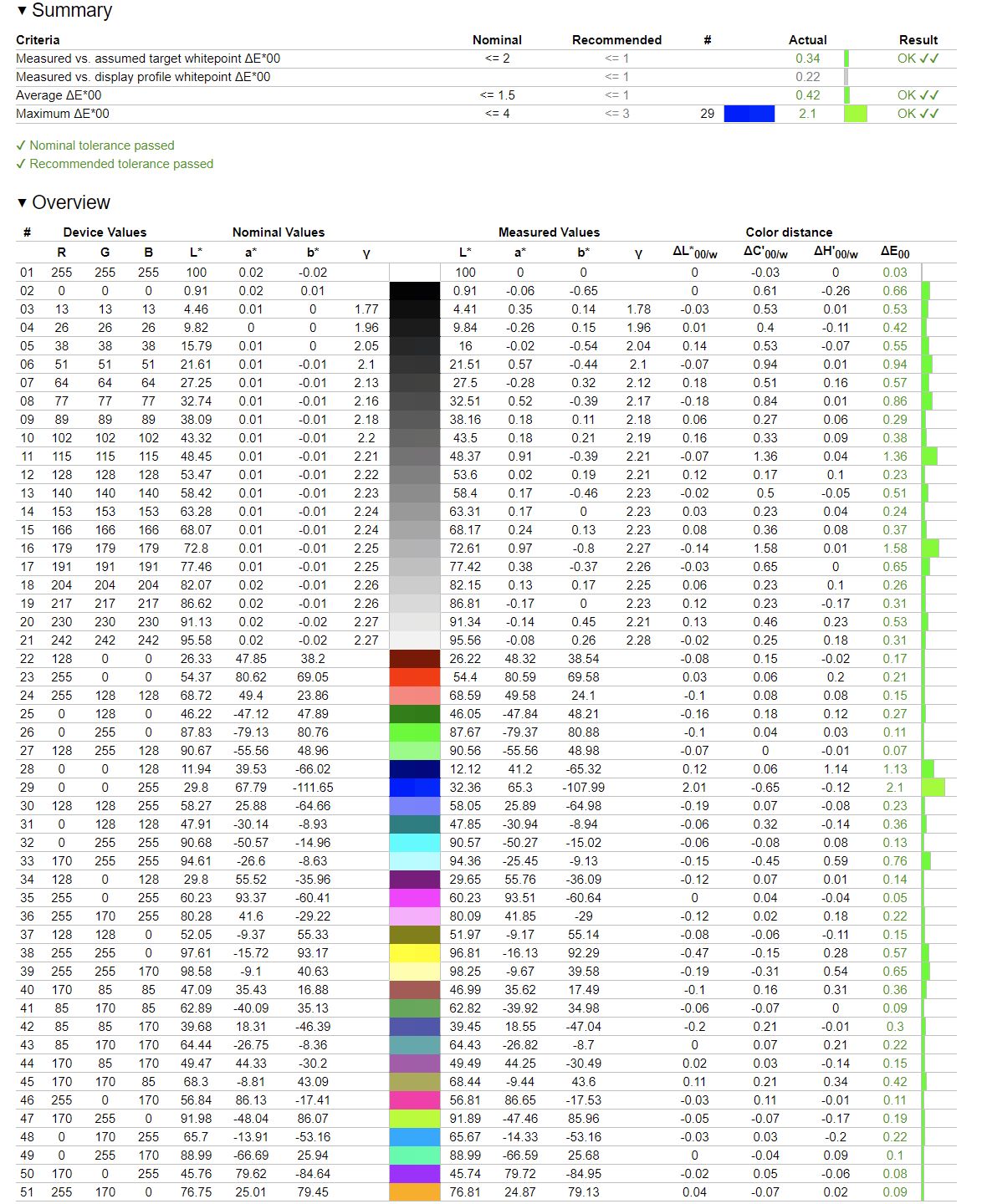
Task: Click the Result OK checkmarks for whitepoint
Action: (x=918, y=59)
